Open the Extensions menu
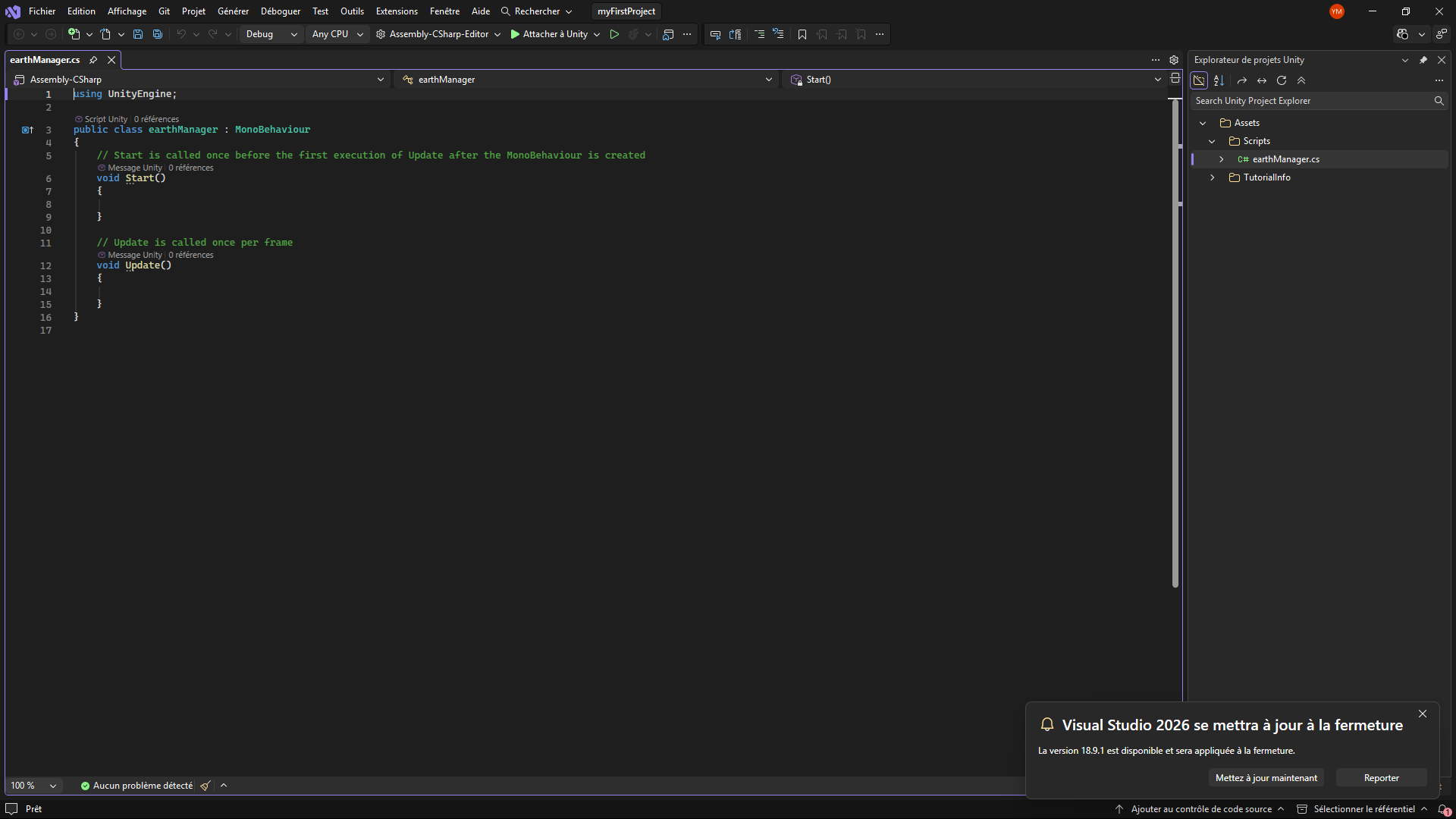 (397, 11)
